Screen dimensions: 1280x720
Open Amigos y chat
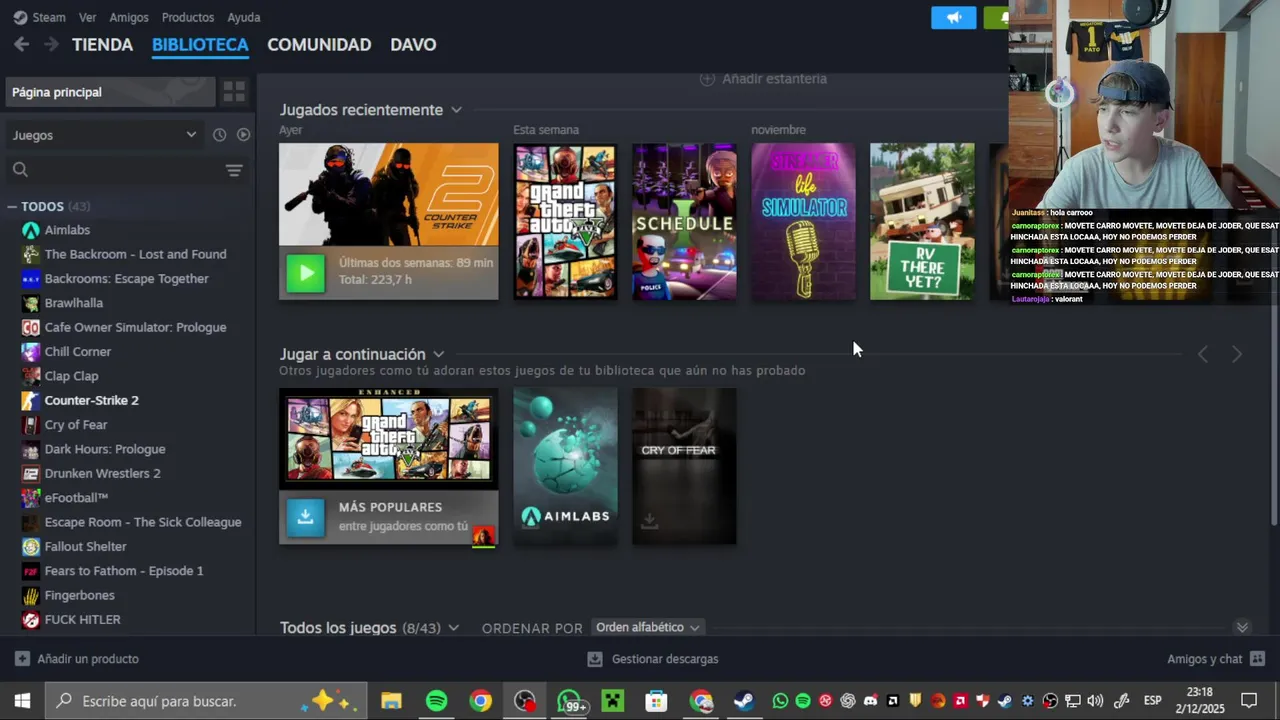pos(1216,659)
